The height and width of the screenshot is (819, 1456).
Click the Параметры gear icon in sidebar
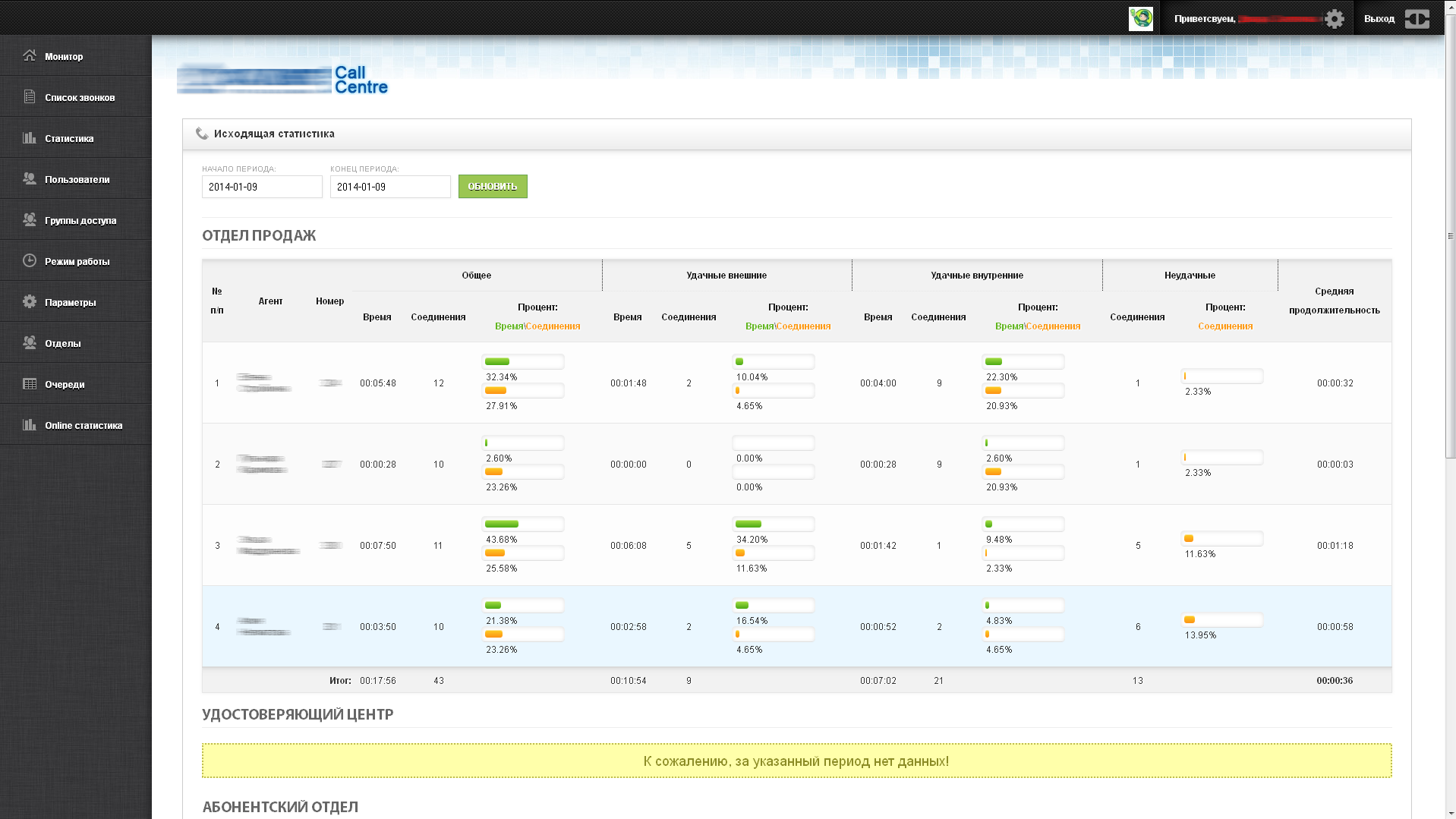point(30,301)
